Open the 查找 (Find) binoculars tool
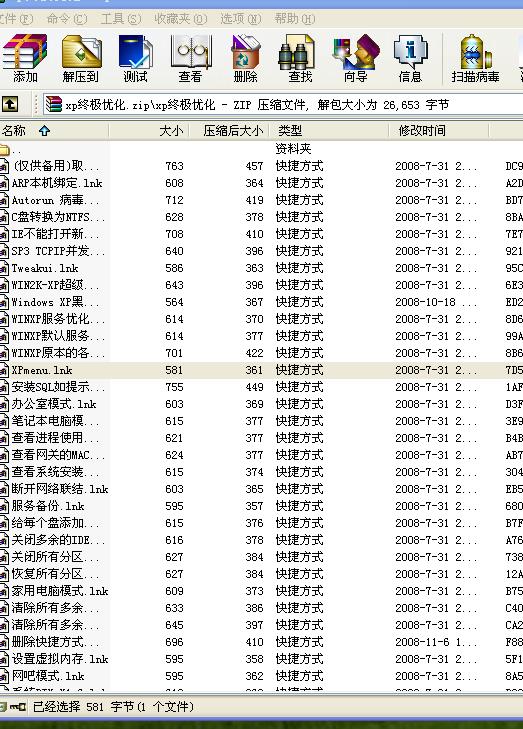This screenshot has width=523, height=729. click(300, 59)
